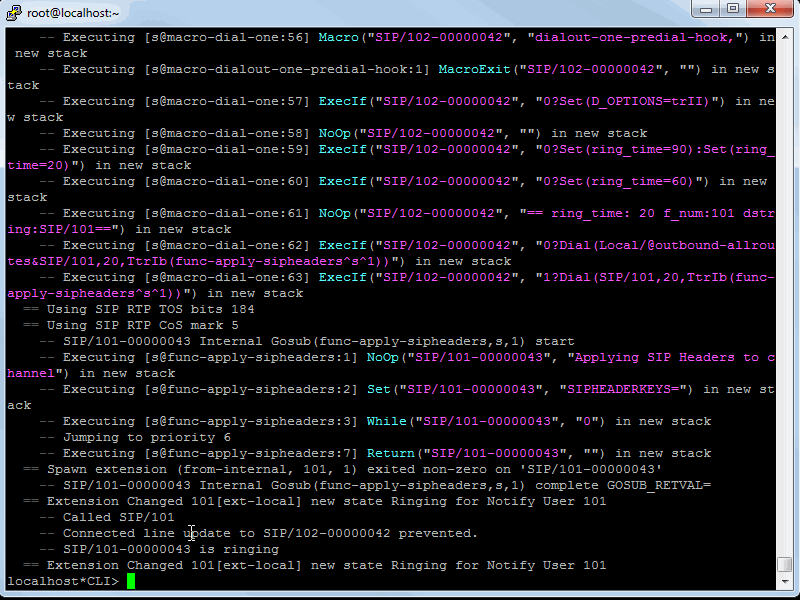Click the text 'Called SIP/101'
Screen dimensions: 800x600
tap(118, 517)
